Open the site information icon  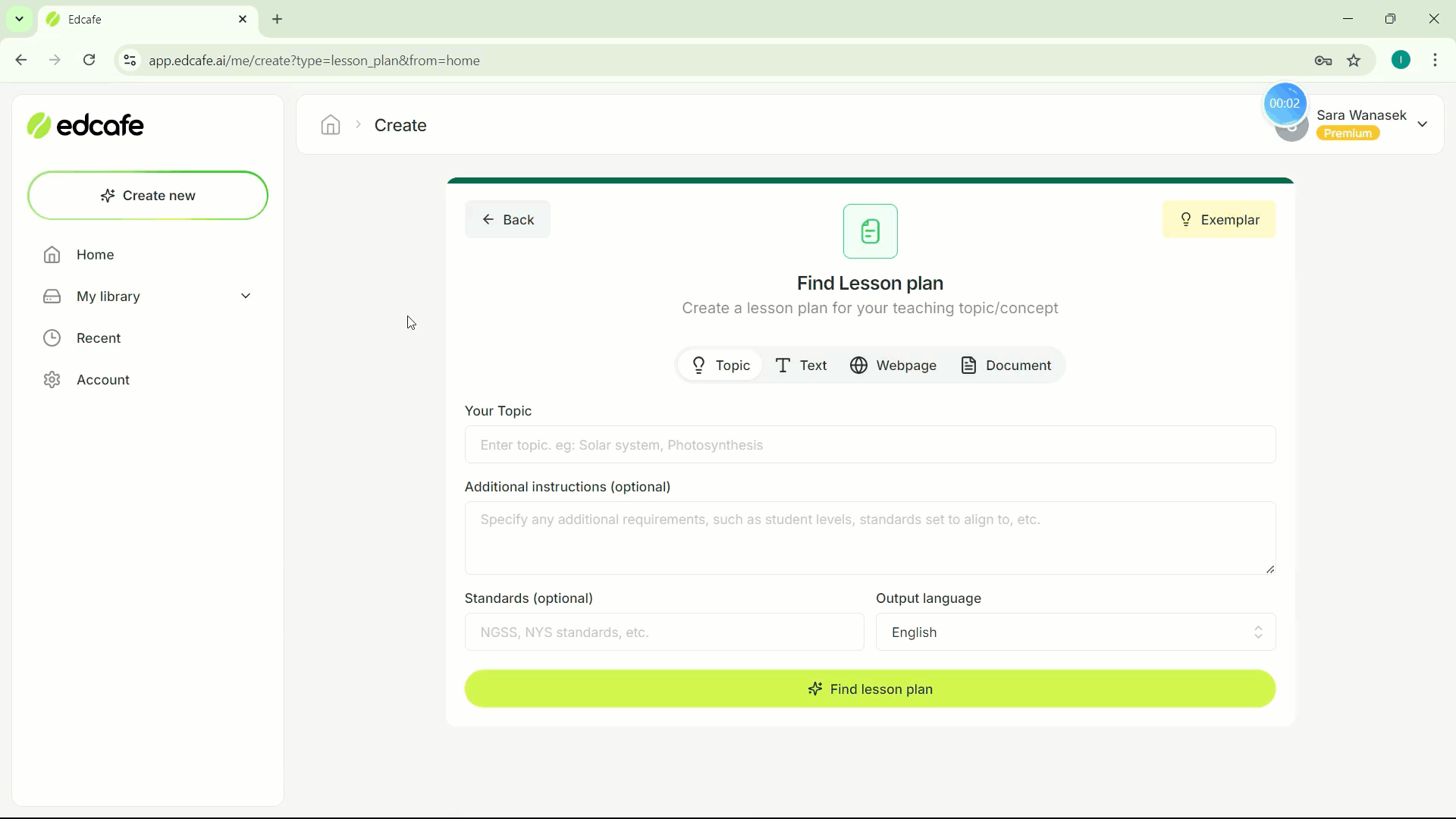pos(130,60)
